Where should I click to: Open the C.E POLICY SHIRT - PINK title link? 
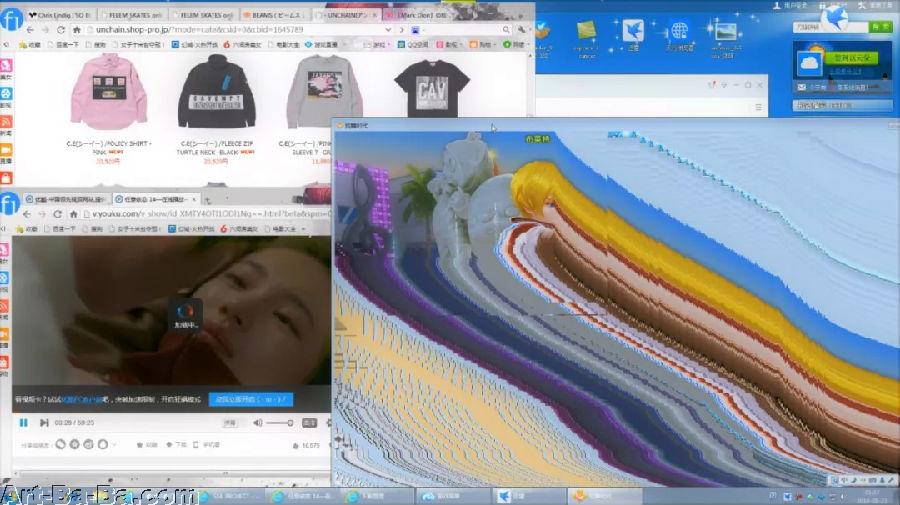(x=108, y=147)
